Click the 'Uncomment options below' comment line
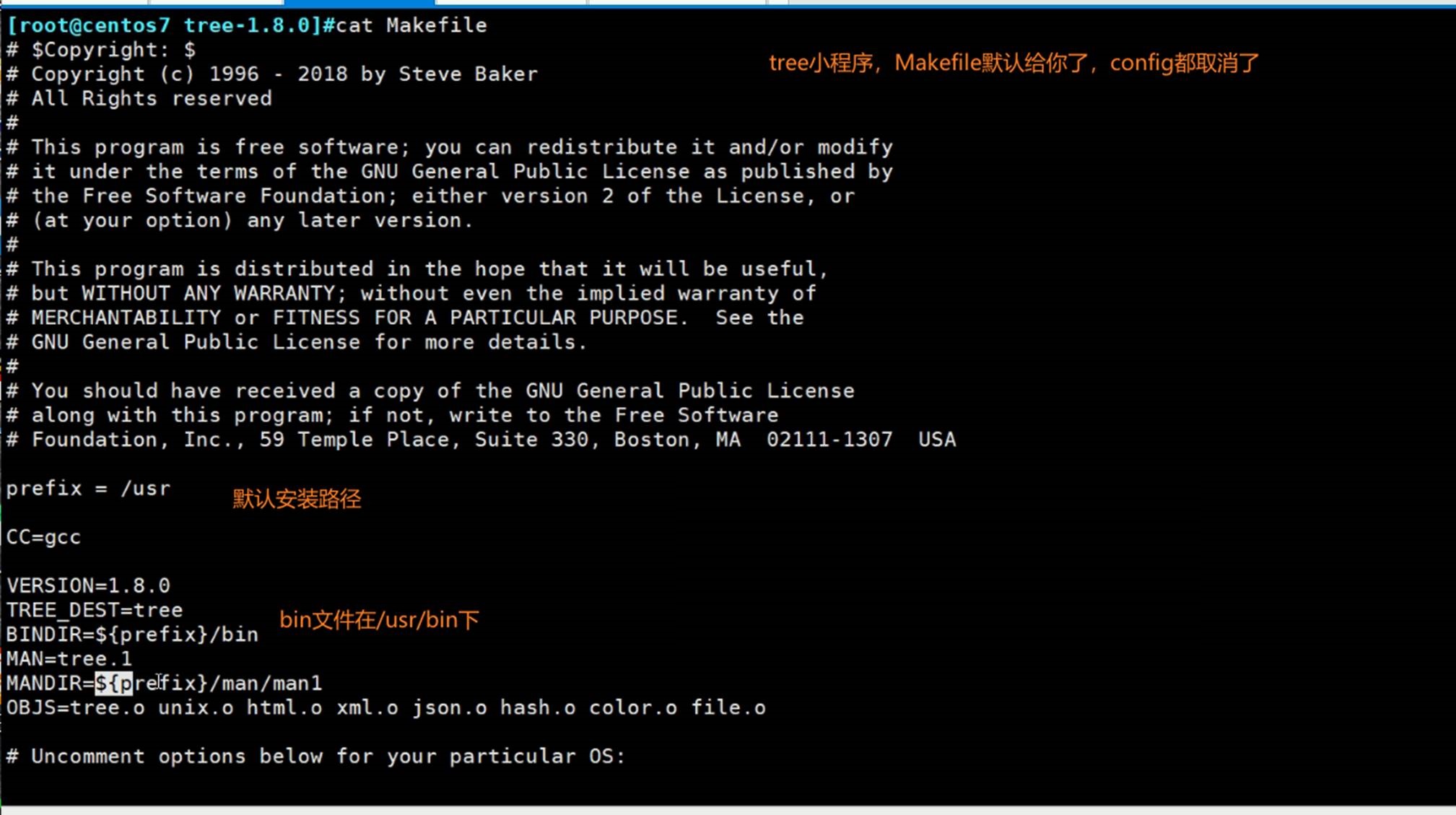 pyautogui.click(x=315, y=757)
